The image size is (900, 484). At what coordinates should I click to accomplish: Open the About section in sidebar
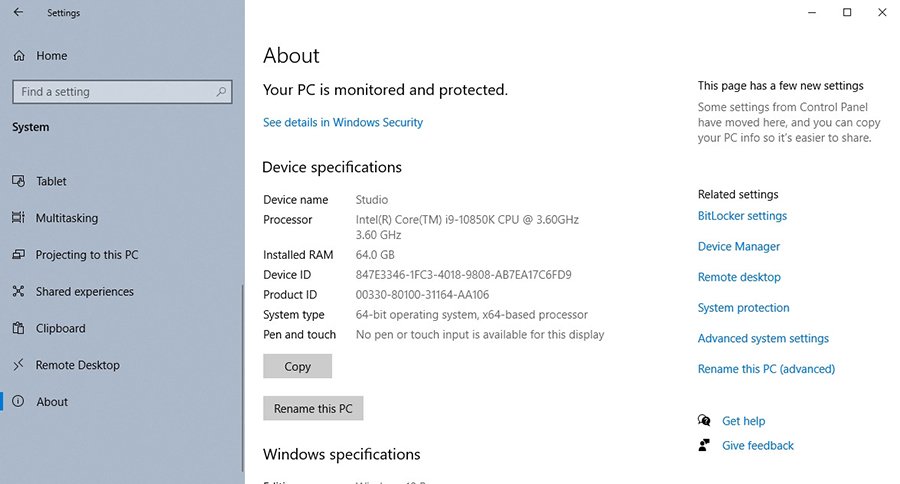coord(52,402)
